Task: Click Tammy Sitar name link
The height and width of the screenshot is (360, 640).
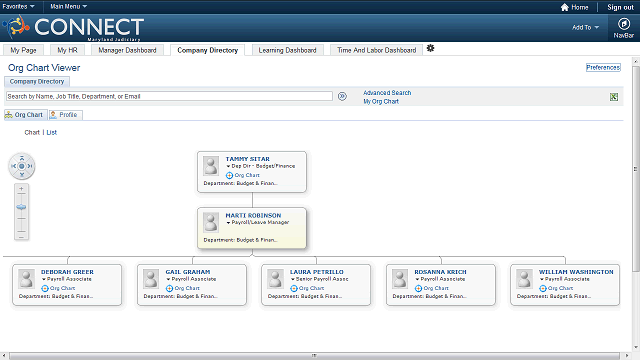Action: point(247,159)
